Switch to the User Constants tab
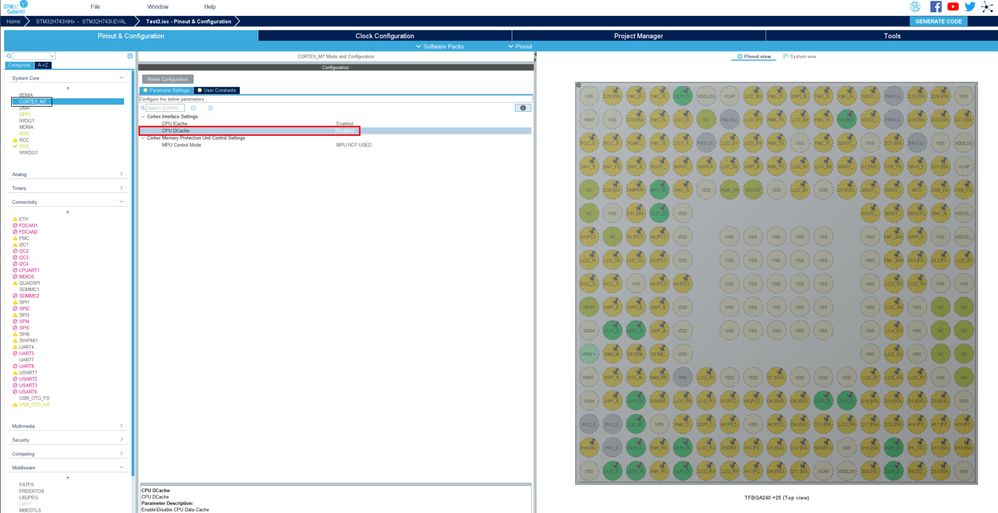998x513 pixels. pos(217,90)
